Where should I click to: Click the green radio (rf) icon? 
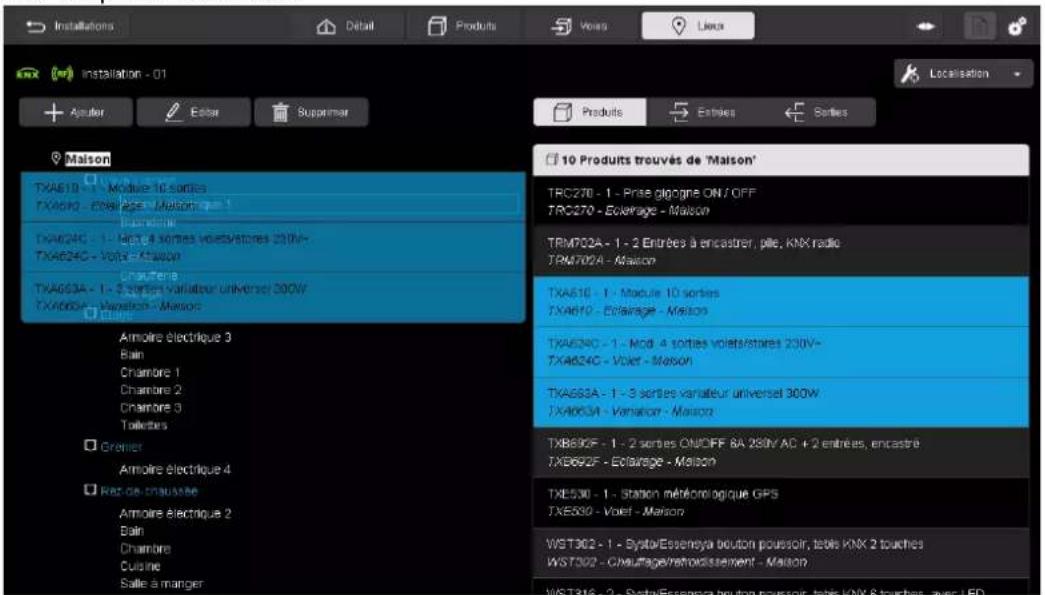coord(62,73)
